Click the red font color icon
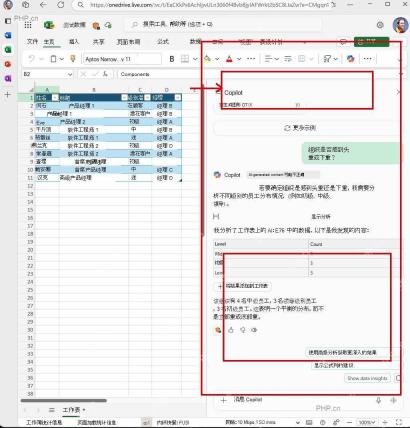This screenshot has height=428, width=410. click(229, 59)
